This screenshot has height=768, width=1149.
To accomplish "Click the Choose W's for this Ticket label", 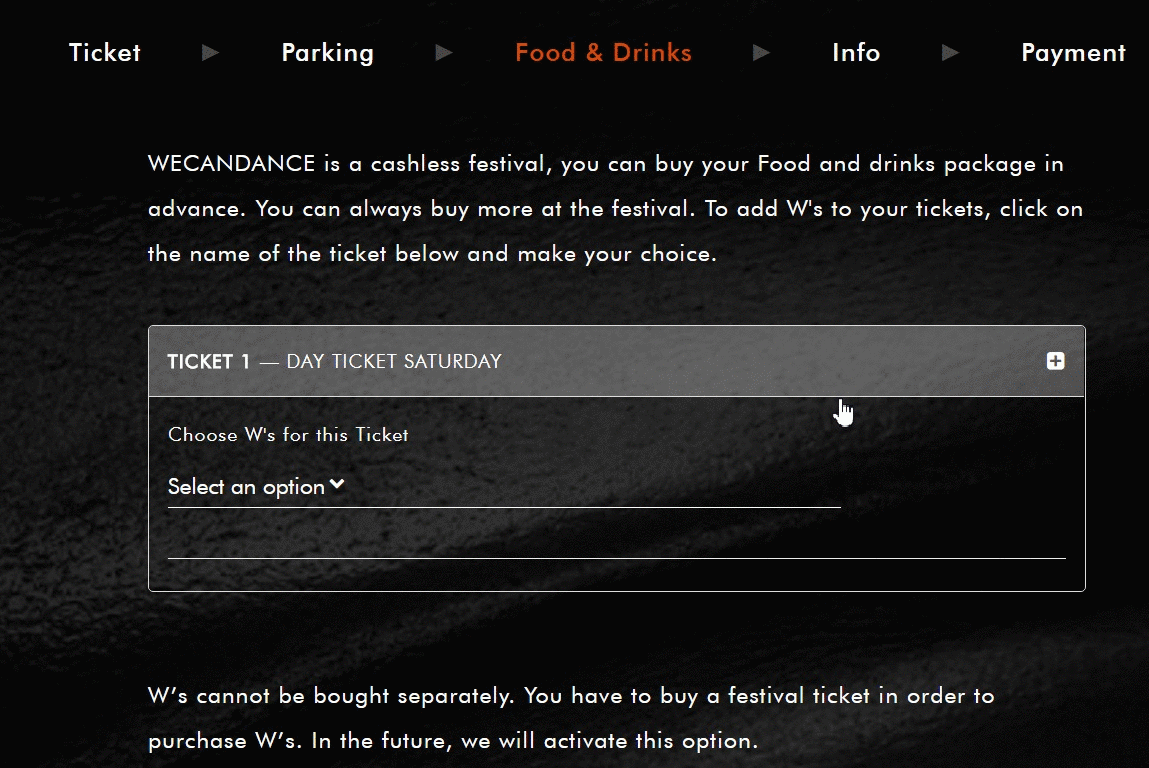I will coord(288,435).
